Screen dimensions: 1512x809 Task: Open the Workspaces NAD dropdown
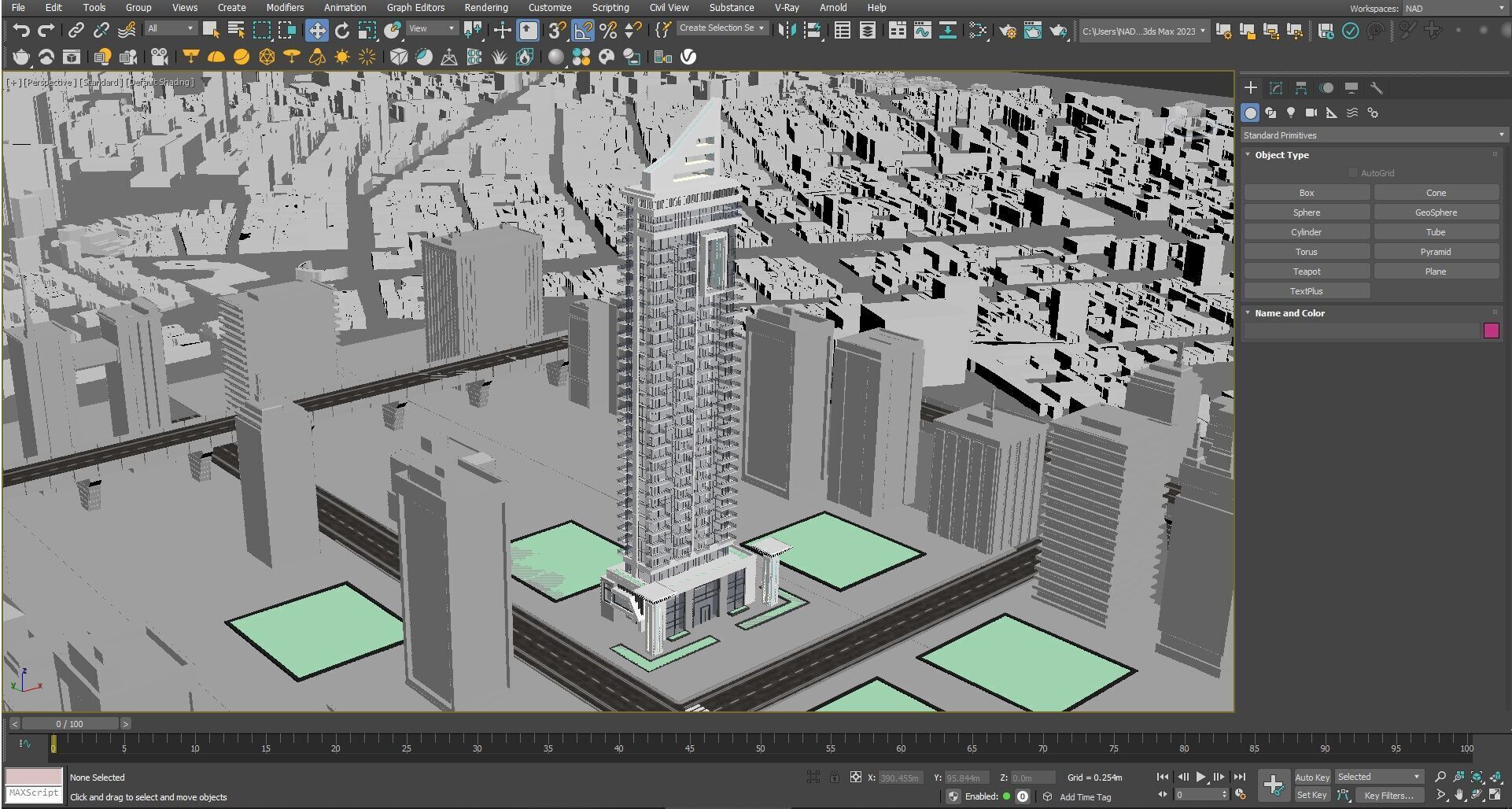pyautogui.click(x=1455, y=9)
